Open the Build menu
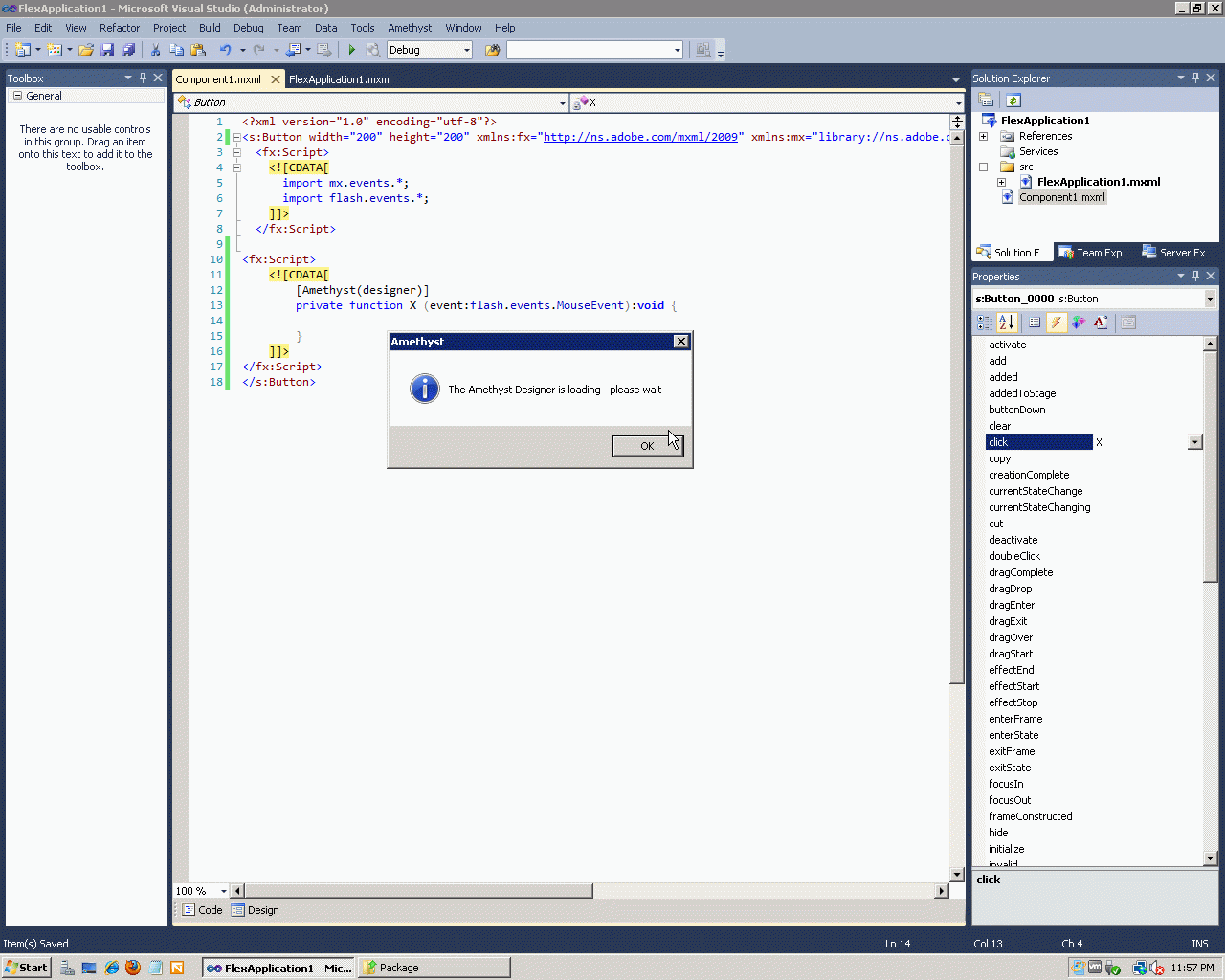This screenshot has width=1225, height=980. (x=210, y=28)
